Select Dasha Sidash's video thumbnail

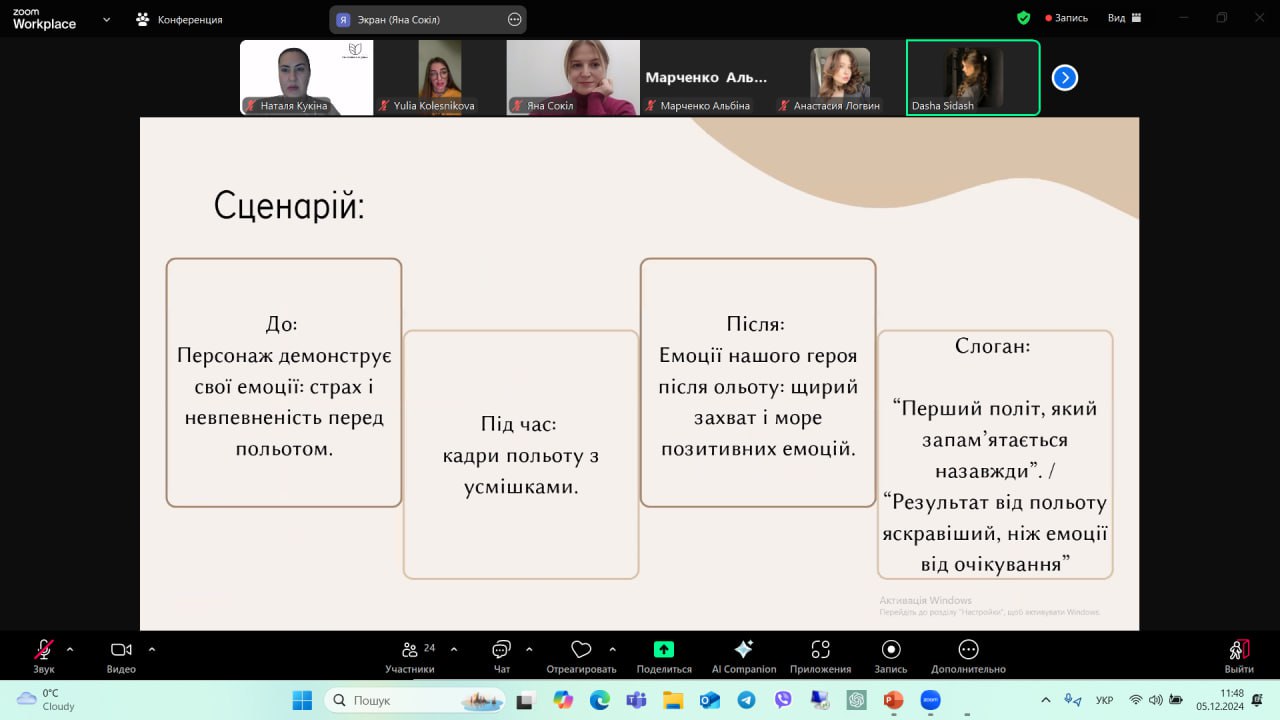[973, 77]
